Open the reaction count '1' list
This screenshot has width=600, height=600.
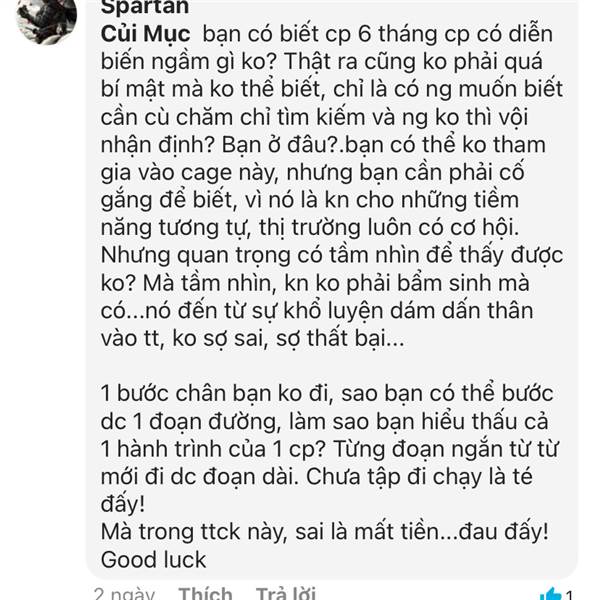click(569, 595)
